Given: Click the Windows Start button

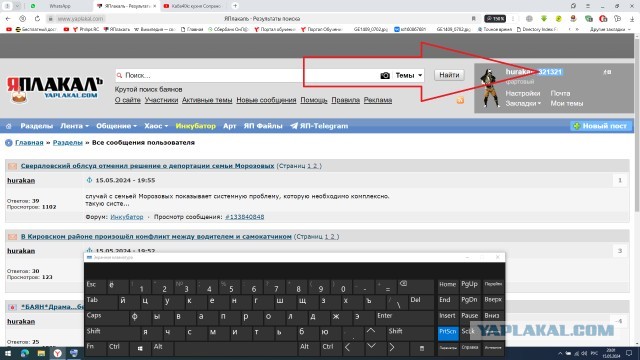Looking at the screenshot, I should coord(8,353).
